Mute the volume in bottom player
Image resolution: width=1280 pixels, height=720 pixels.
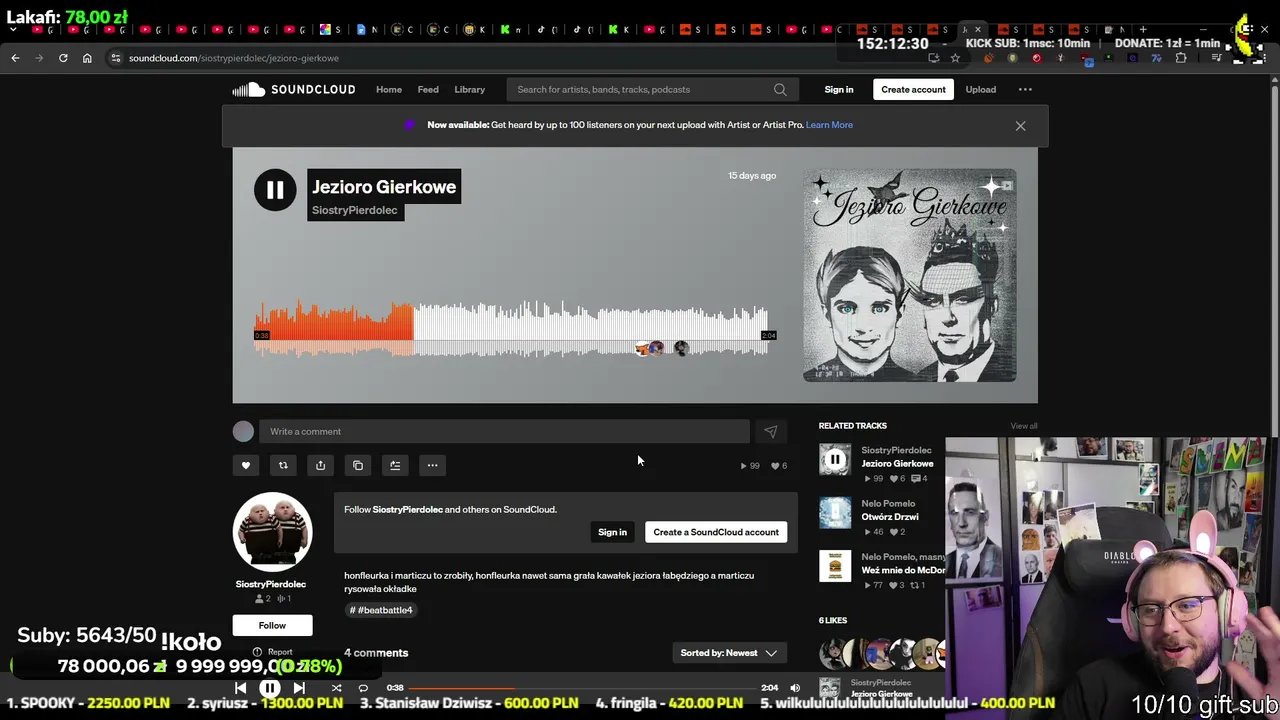click(795, 688)
